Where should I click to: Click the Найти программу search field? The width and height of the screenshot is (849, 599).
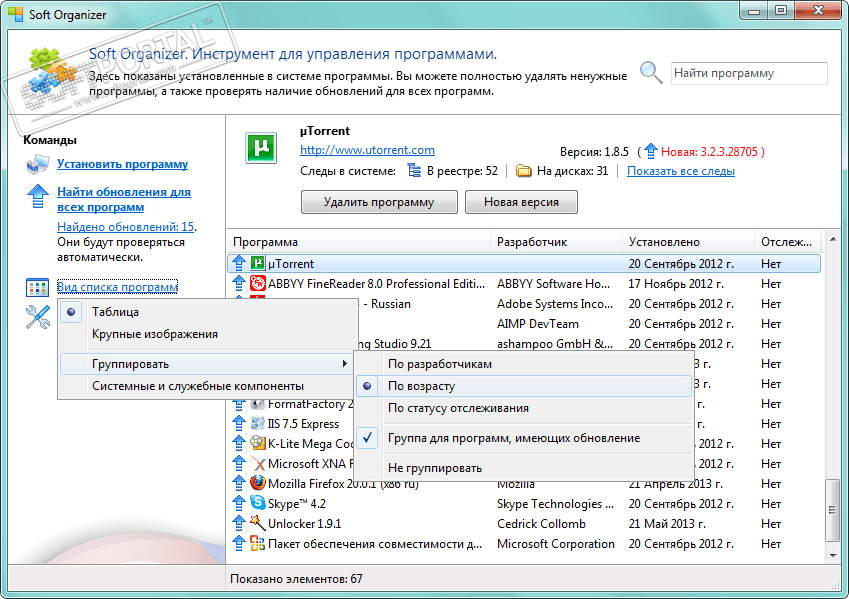coord(749,73)
